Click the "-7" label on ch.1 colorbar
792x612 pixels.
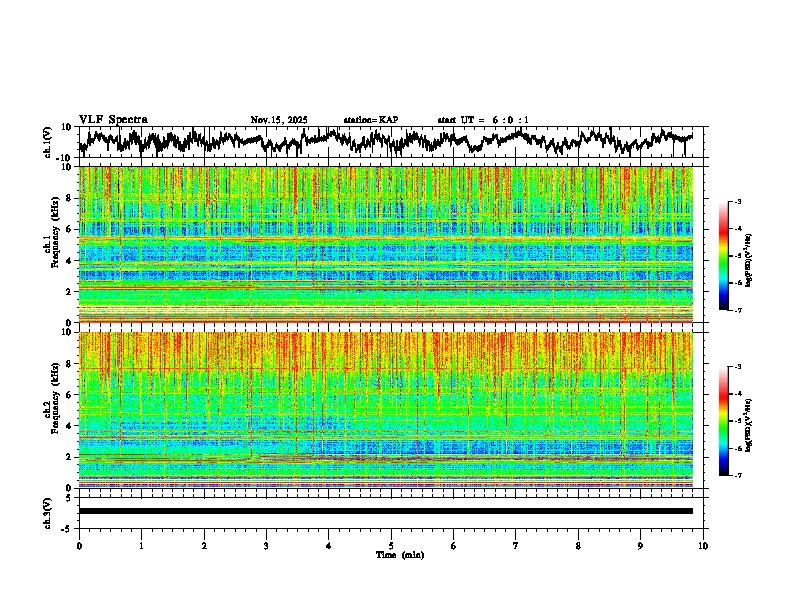pos(737,310)
